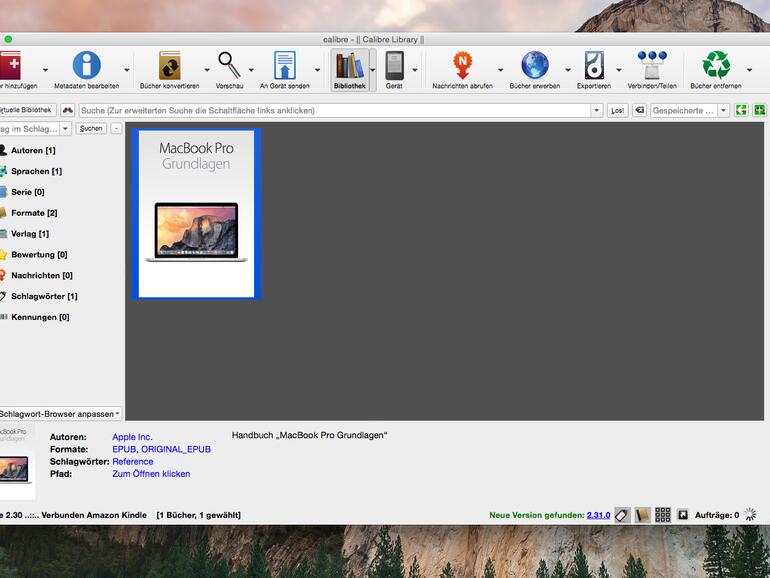Toggle the cover grid view button
This screenshot has width=770, height=578.
point(662,515)
